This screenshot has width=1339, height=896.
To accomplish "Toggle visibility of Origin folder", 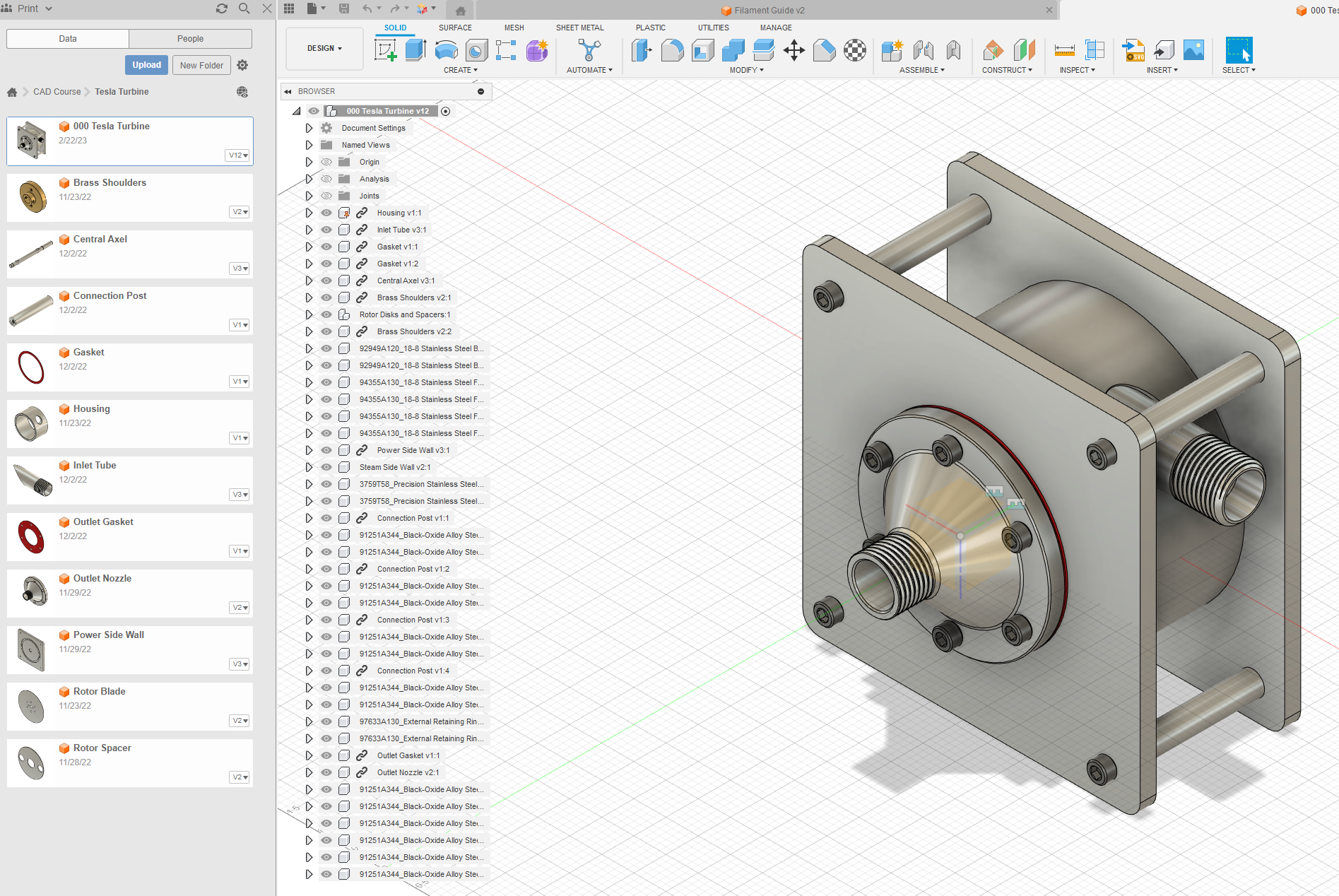I will point(326,162).
